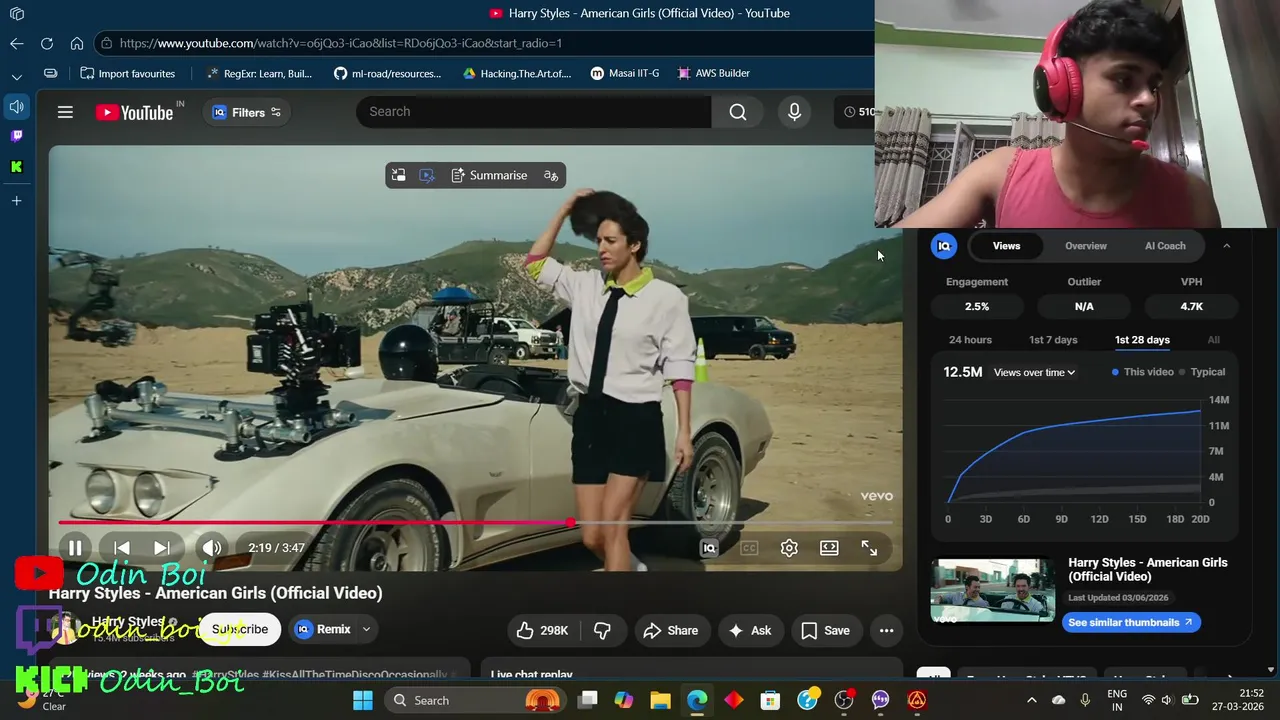Add a sidebar item with plus icon
This screenshot has height=720, width=1280.
click(16, 201)
